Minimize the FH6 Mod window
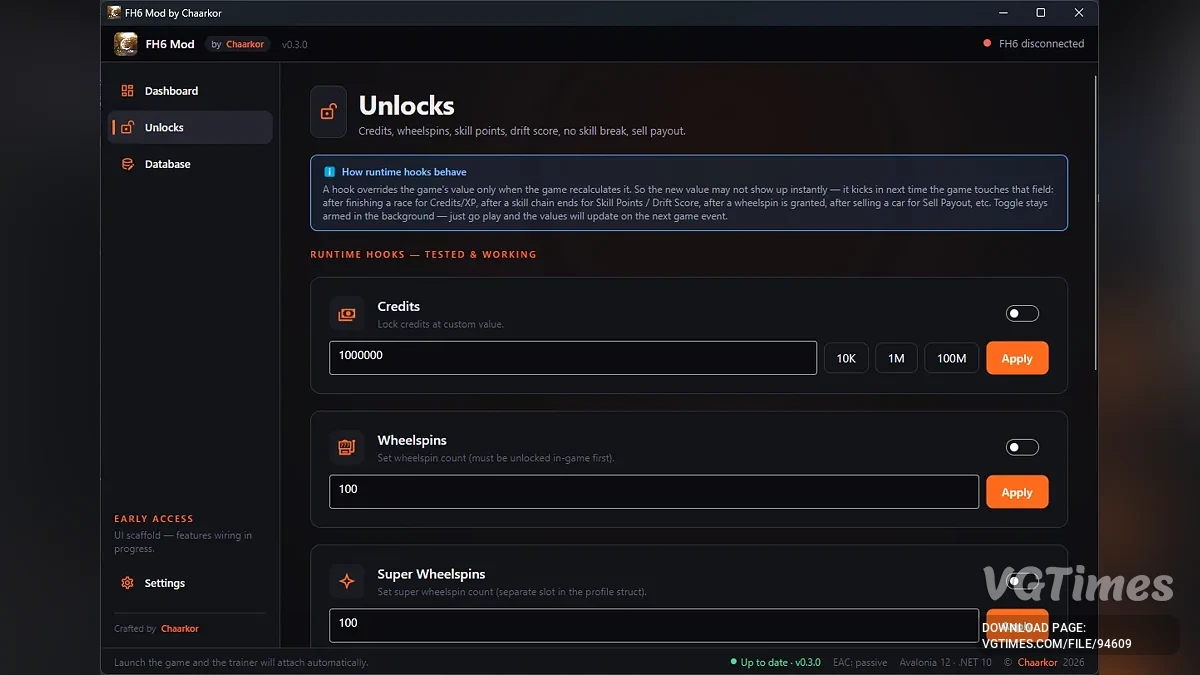Screen dimensions: 1200x675 pos(1003,13)
